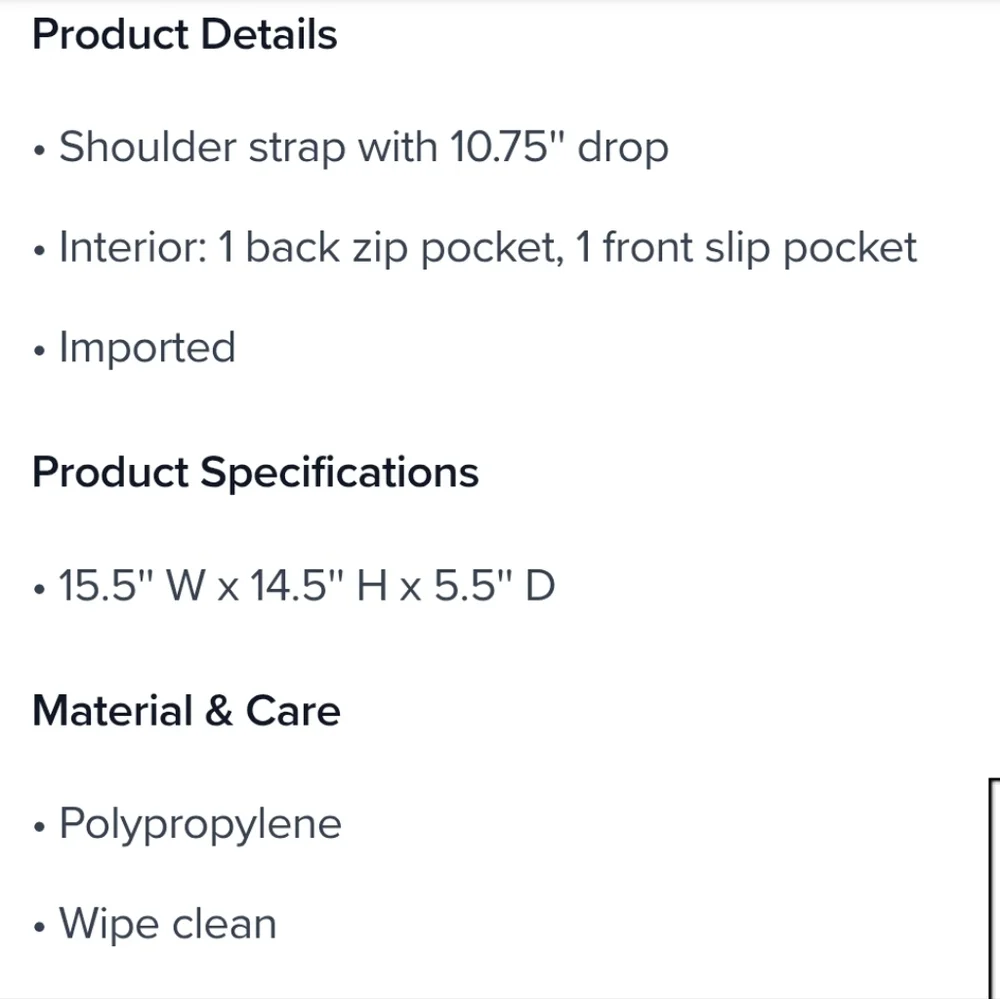This screenshot has height=999, width=1000.
Task: Click the word "Imported"
Action: (x=147, y=348)
